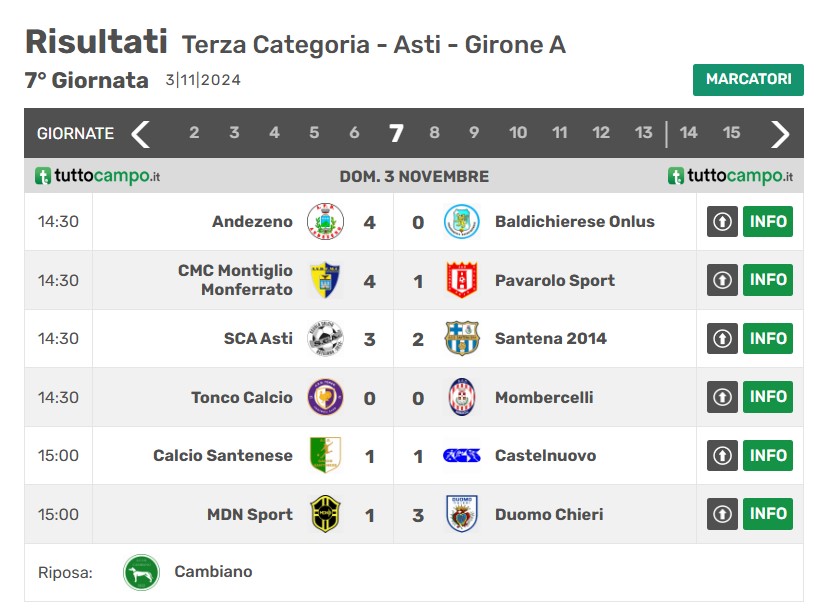Expand details arrow for MDN Sport match
Image resolution: width=827 pixels, height=608 pixels.
point(722,514)
